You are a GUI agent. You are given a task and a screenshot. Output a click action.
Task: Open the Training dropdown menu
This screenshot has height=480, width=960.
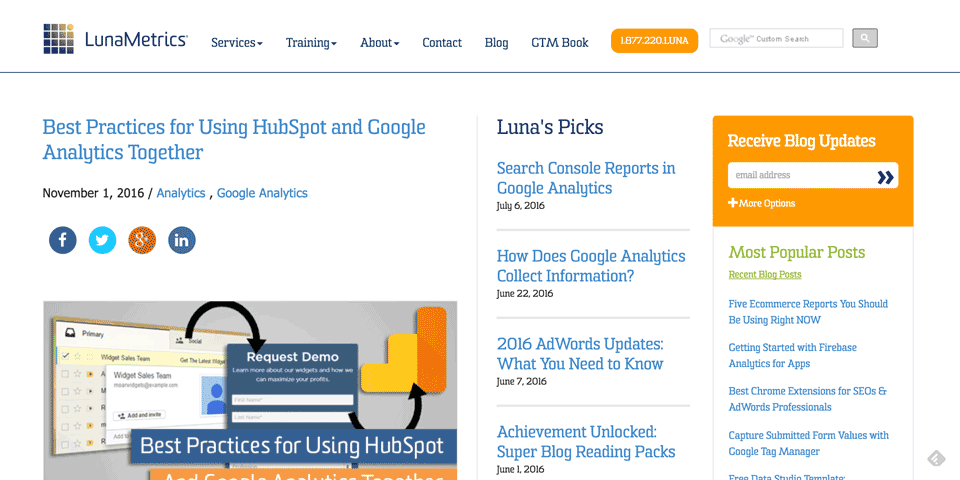(311, 42)
